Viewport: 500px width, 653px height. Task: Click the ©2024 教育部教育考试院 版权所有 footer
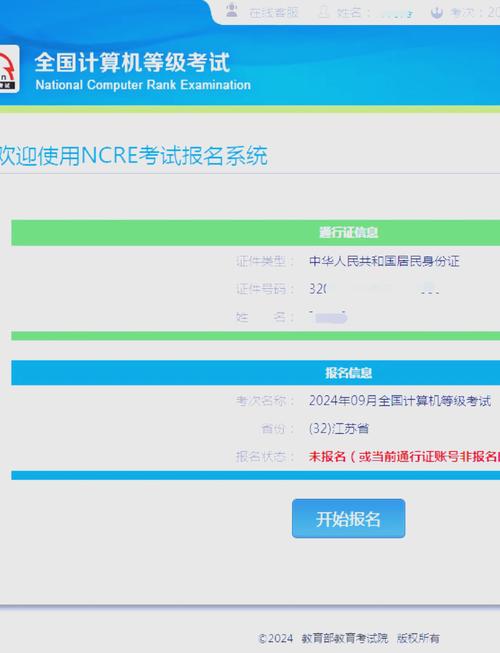(349, 638)
